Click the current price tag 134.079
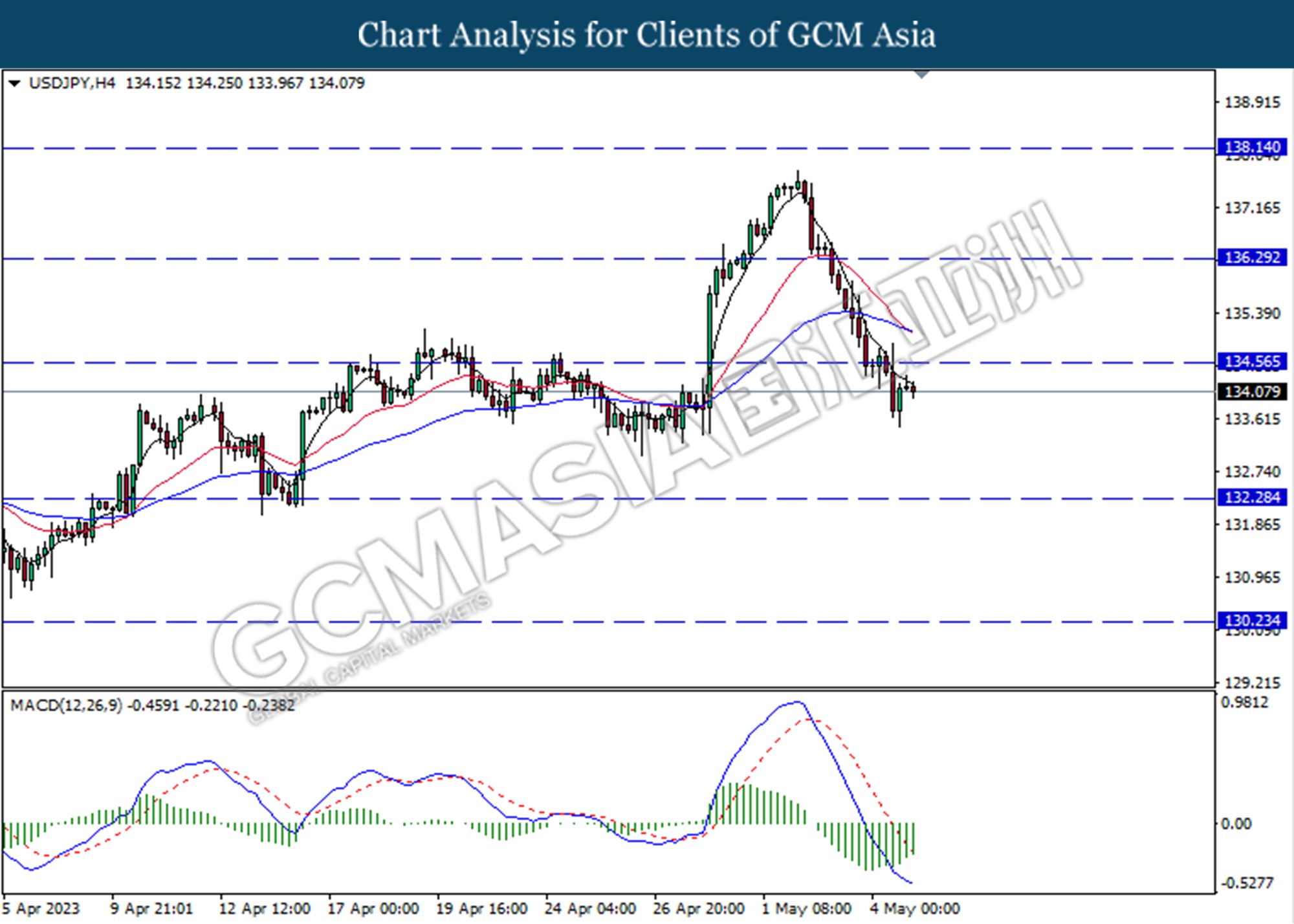 [x=1252, y=391]
